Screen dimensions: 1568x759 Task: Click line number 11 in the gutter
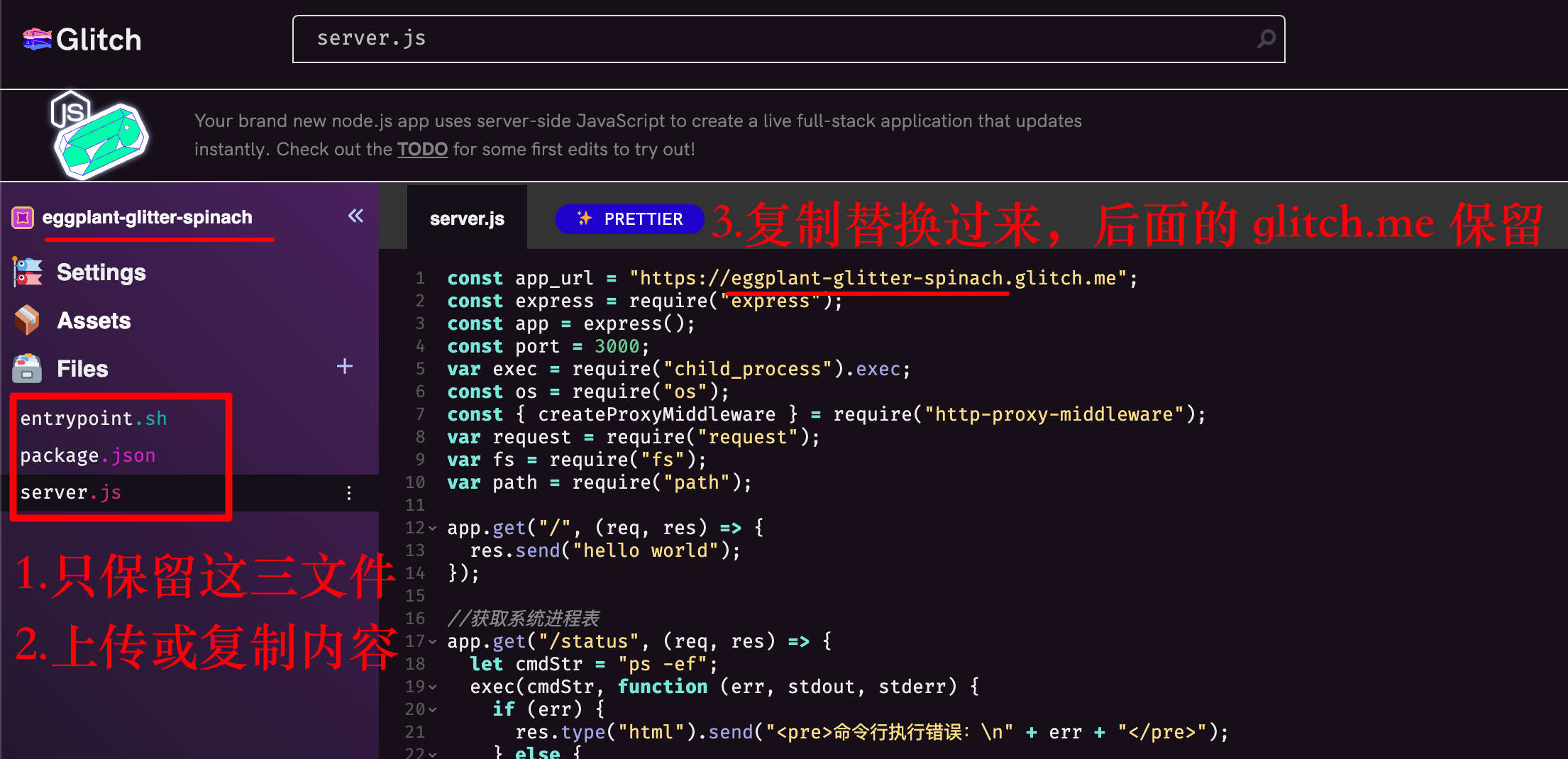(x=414, y=505)
